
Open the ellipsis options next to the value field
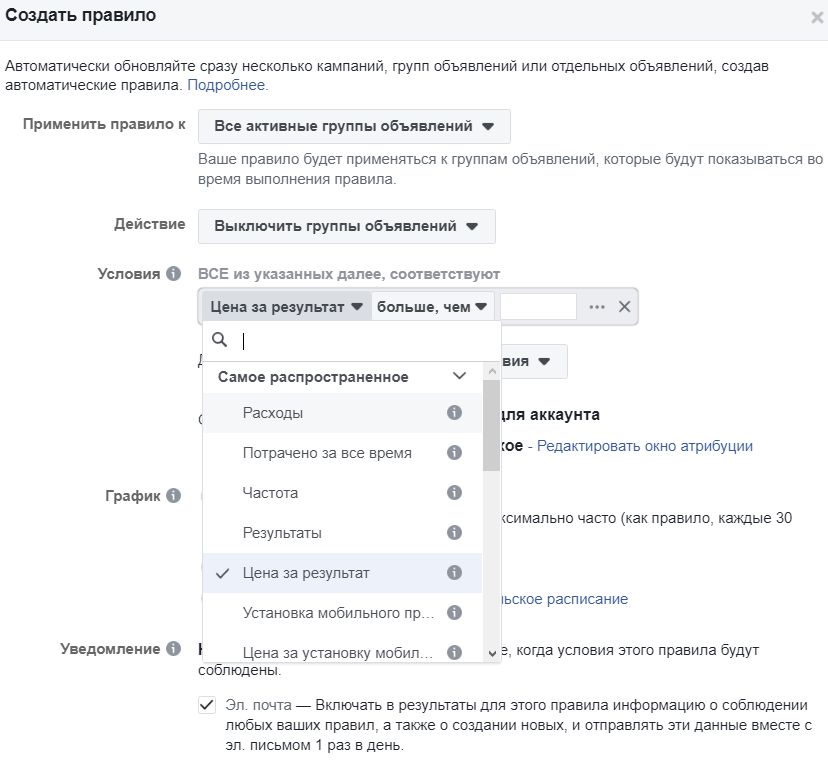click(597, 306)
